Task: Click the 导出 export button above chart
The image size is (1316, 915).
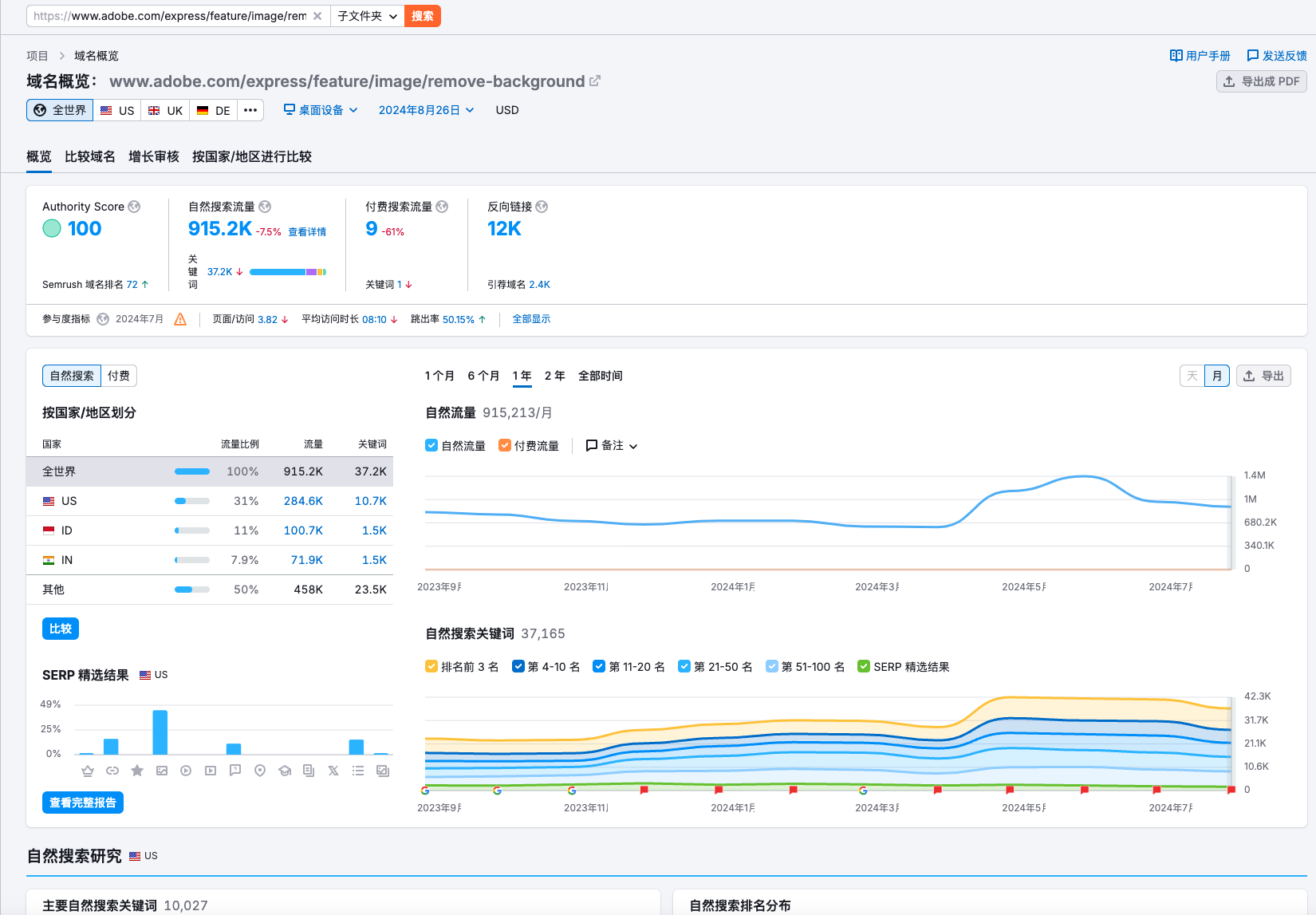Action: 1264,376
